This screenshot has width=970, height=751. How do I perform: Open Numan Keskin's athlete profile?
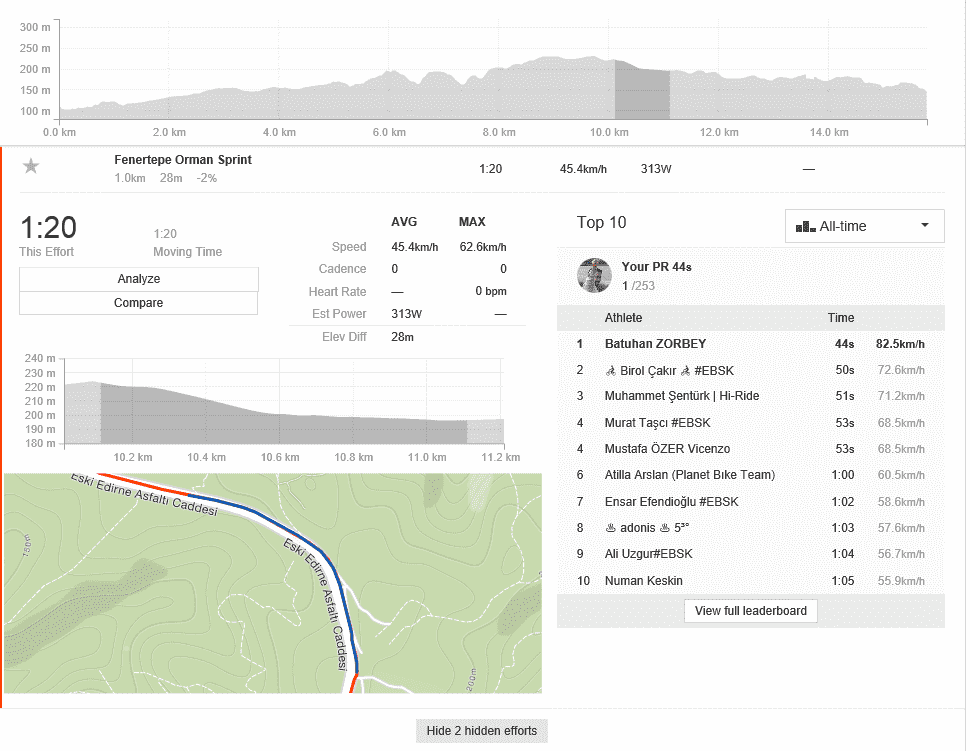tap(644, 581)
